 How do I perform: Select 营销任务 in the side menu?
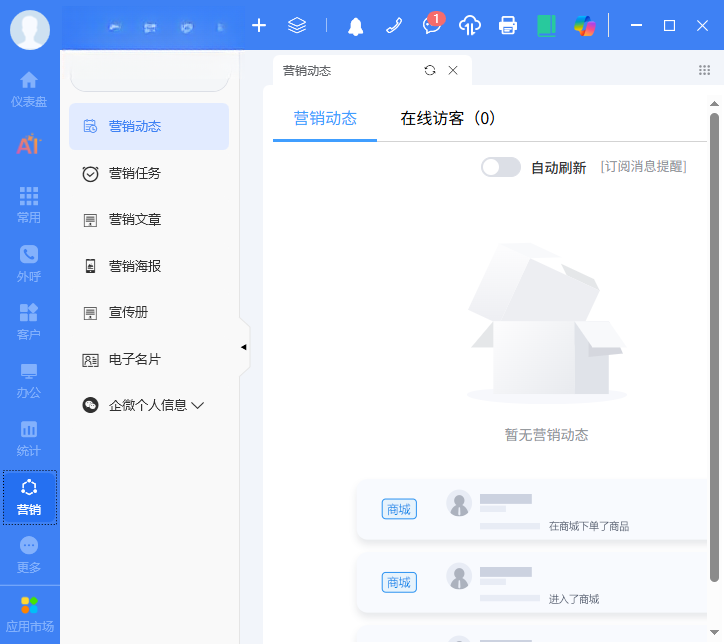pos(149,174)
